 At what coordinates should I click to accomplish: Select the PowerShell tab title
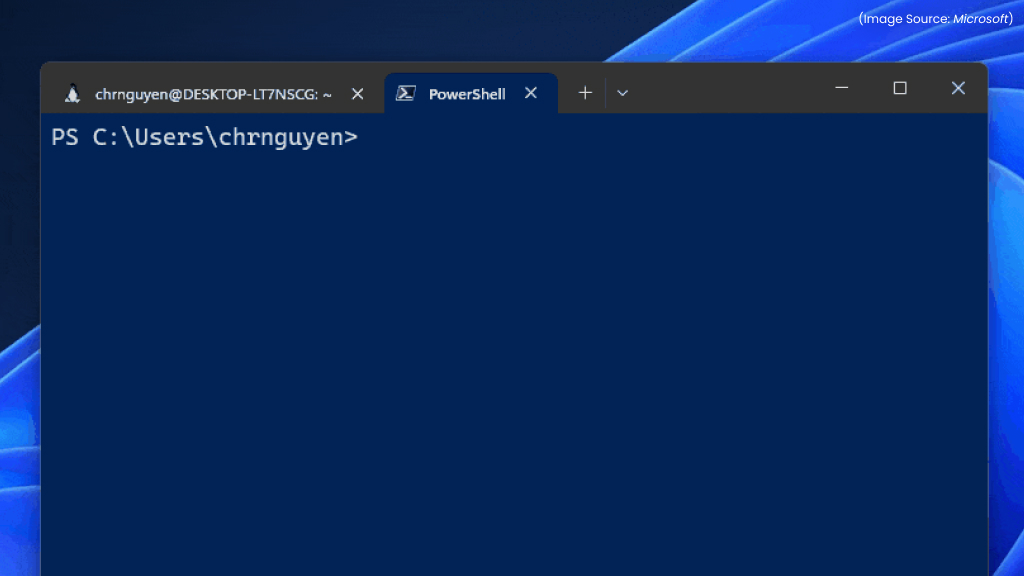coord(467,94)
